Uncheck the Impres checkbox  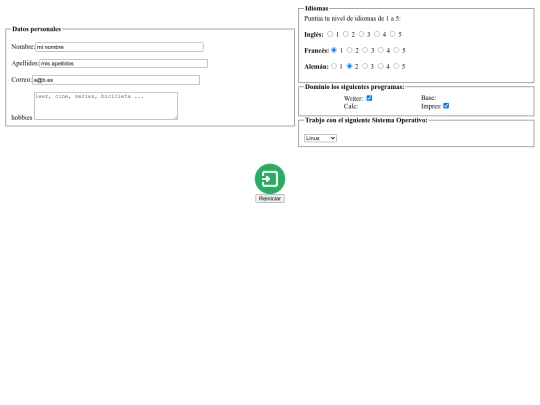(446, 106)
